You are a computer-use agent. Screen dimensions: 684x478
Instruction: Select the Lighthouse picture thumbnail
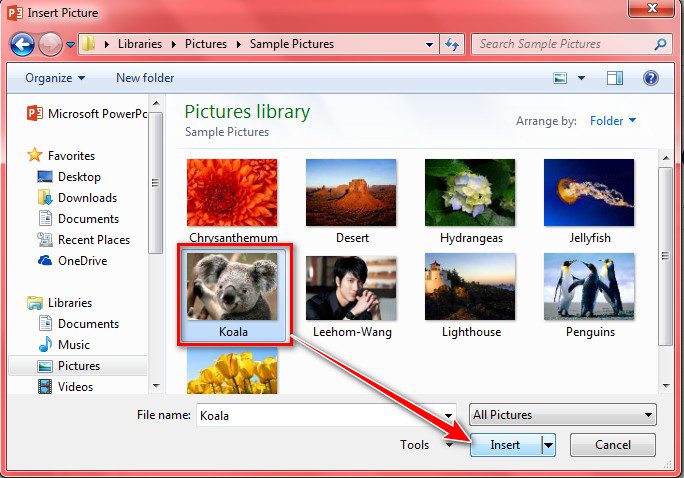pos(470,287)
